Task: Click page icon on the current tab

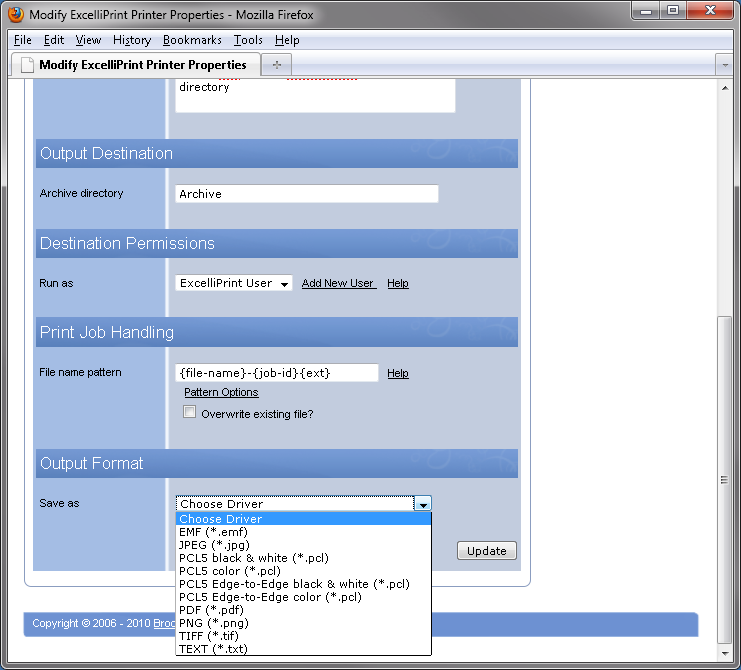Action: pyautogui.click(x=27, y=65)
